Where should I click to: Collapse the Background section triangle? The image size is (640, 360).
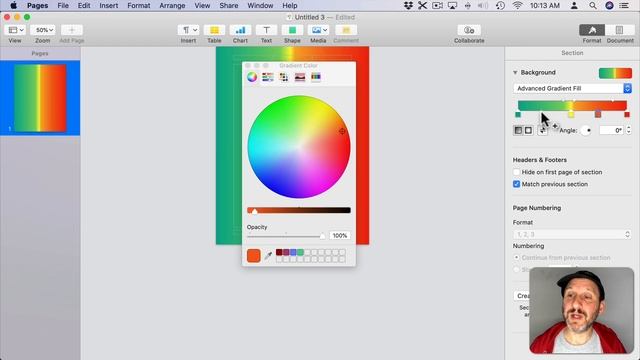tap(515, 73)
